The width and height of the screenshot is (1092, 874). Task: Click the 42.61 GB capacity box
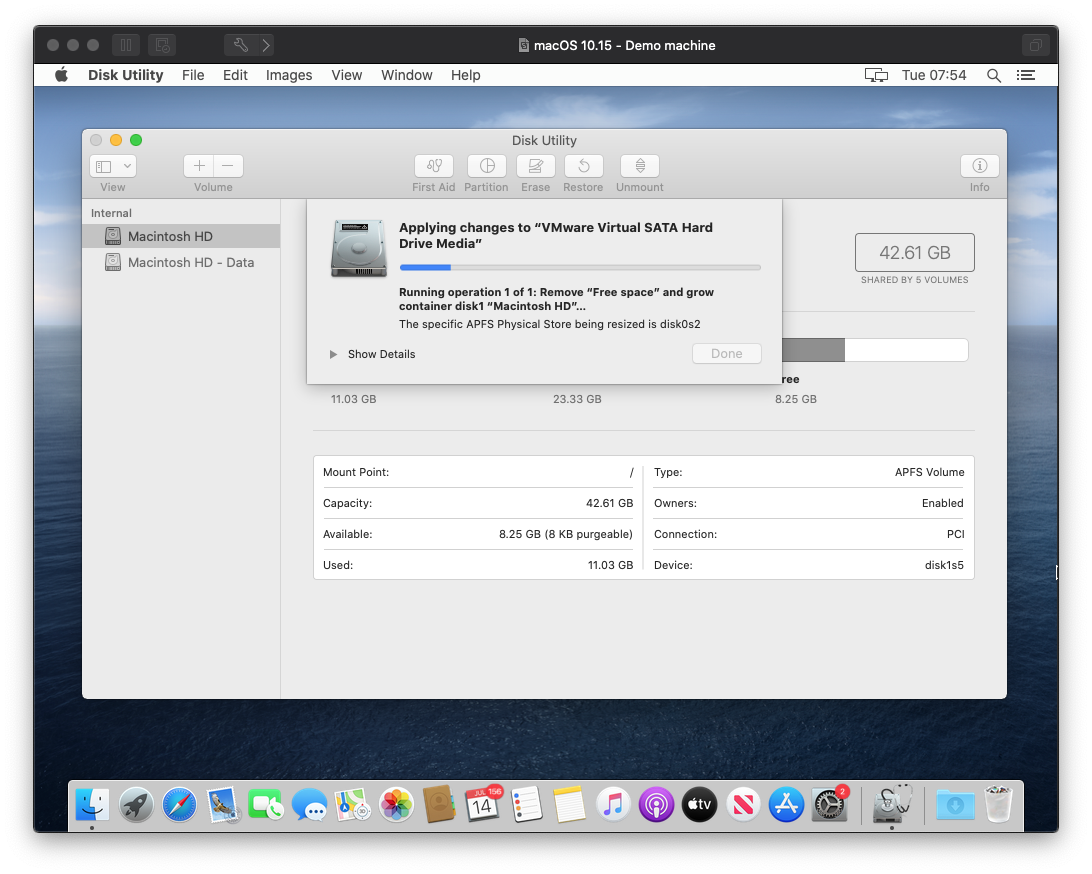[x=914, y=252]
